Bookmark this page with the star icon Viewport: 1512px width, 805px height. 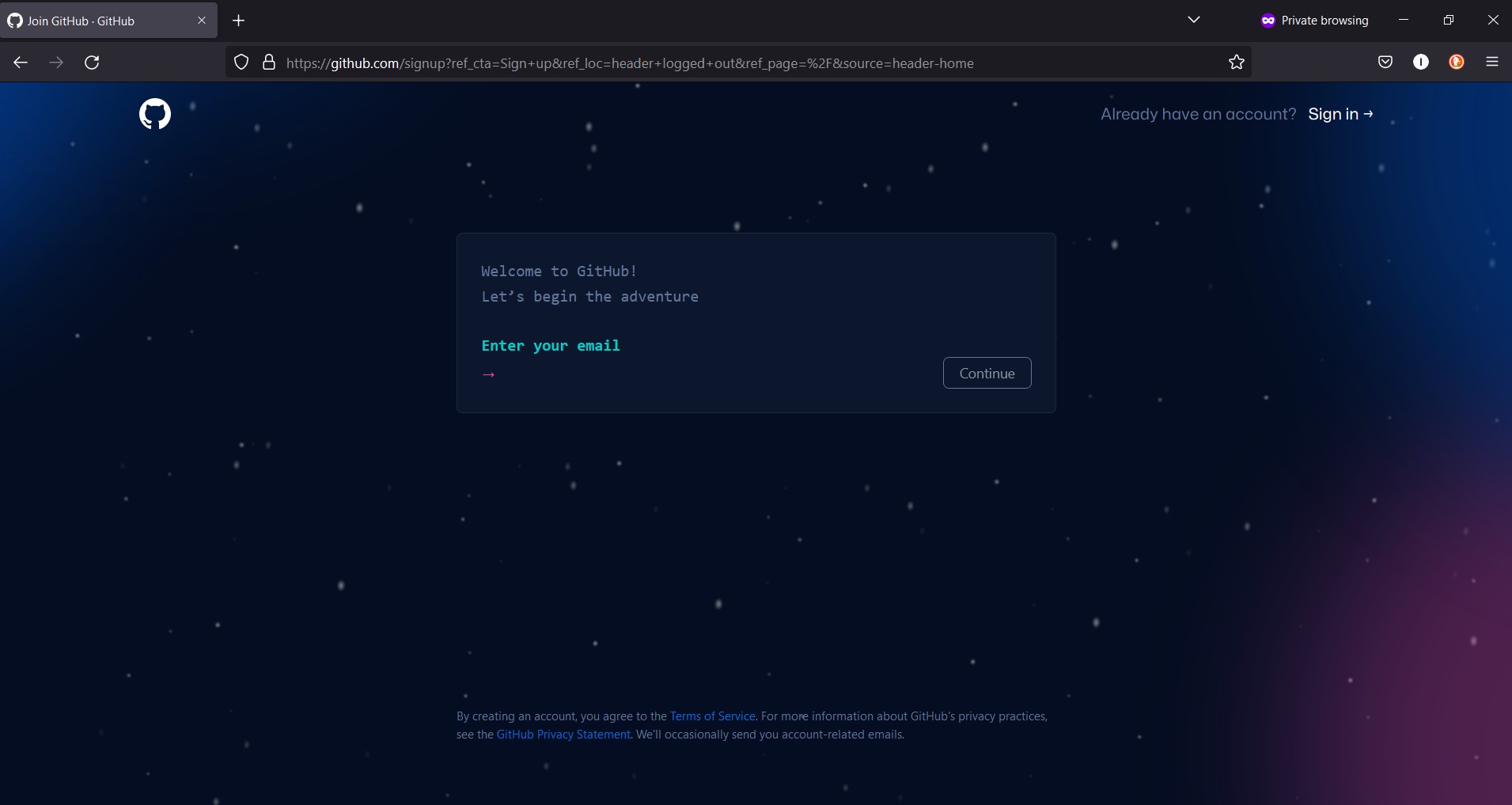[x=1236, y=63]
